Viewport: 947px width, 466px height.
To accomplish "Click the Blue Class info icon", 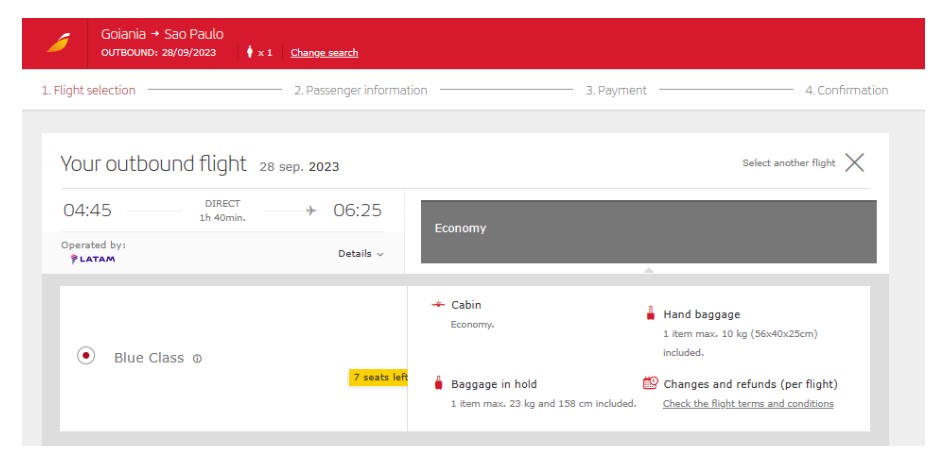I will (x=197, y=358).
